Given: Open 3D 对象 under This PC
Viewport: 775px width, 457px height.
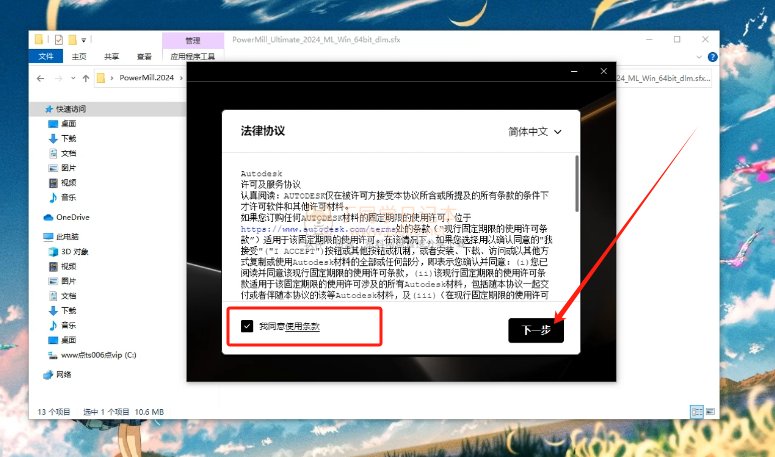Looking at the screenshot, I should click(74, 251).
